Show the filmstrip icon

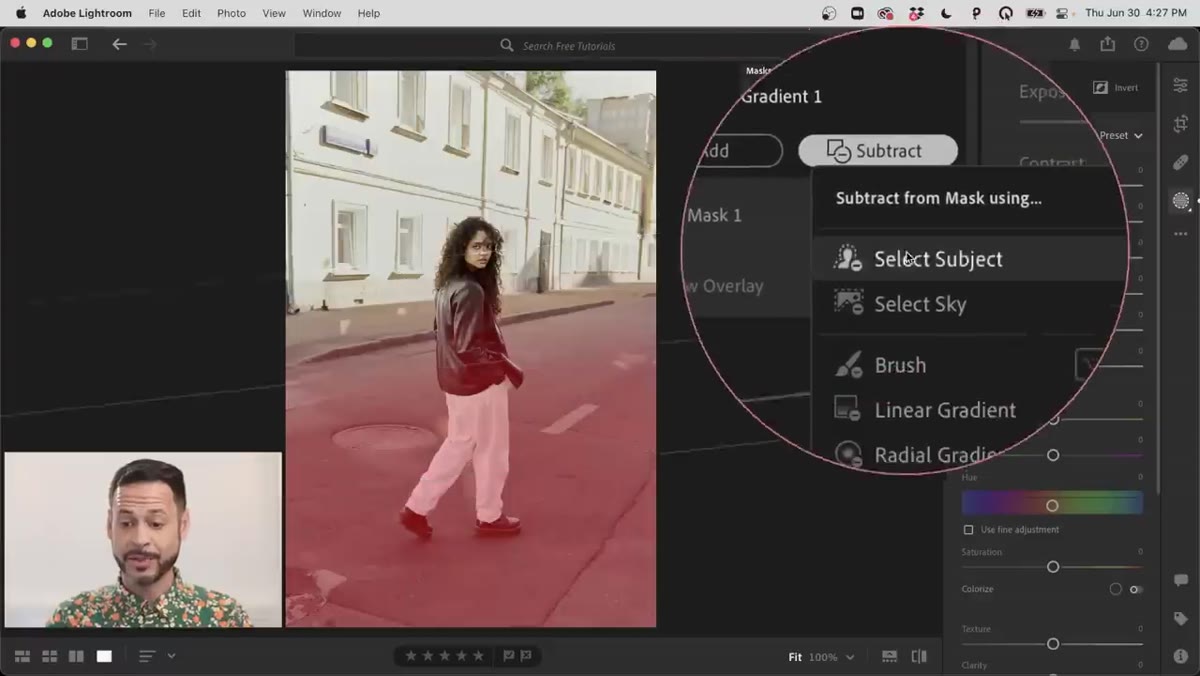point(889,657)
